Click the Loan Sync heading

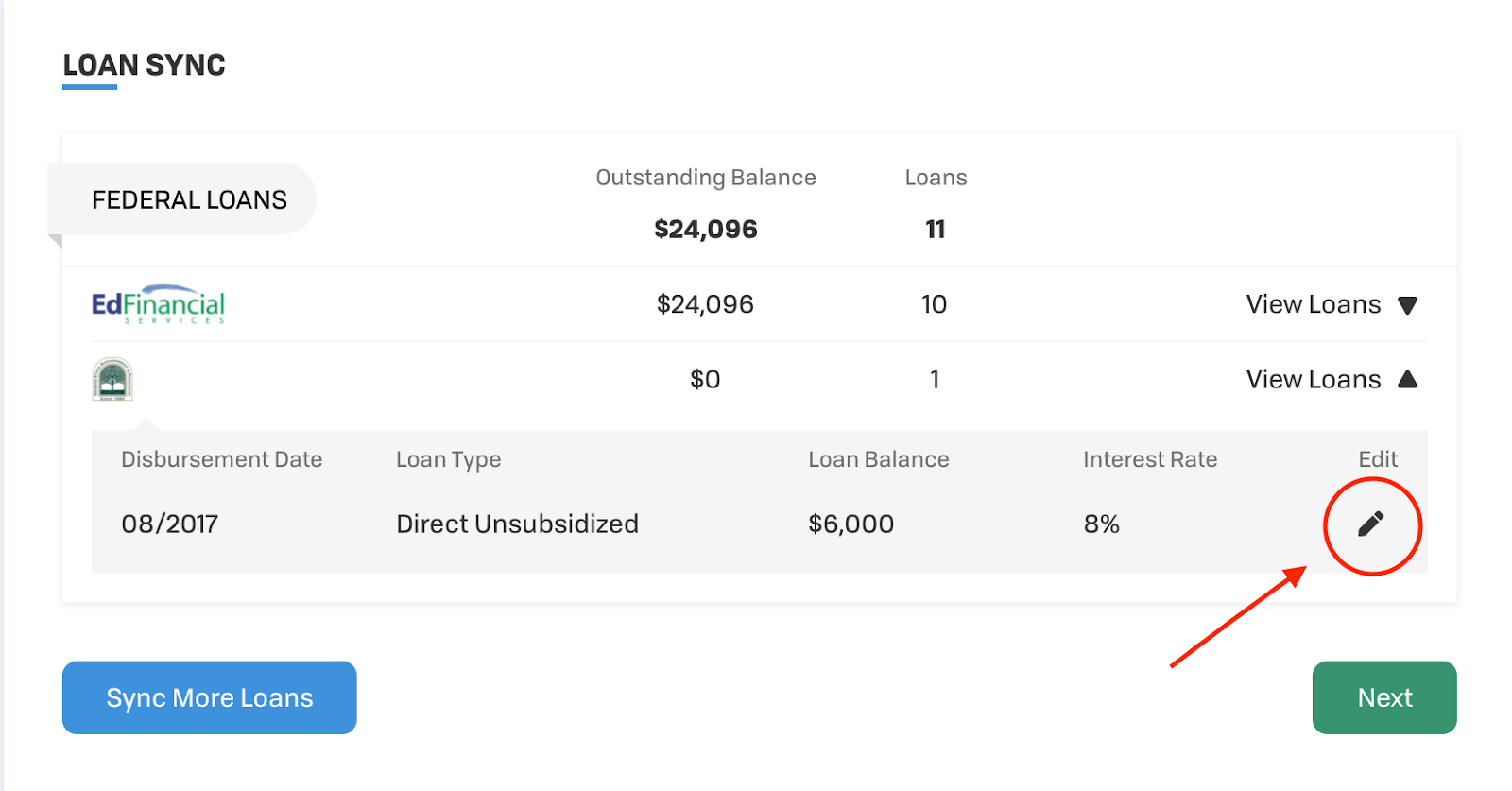tap(144, 65)
